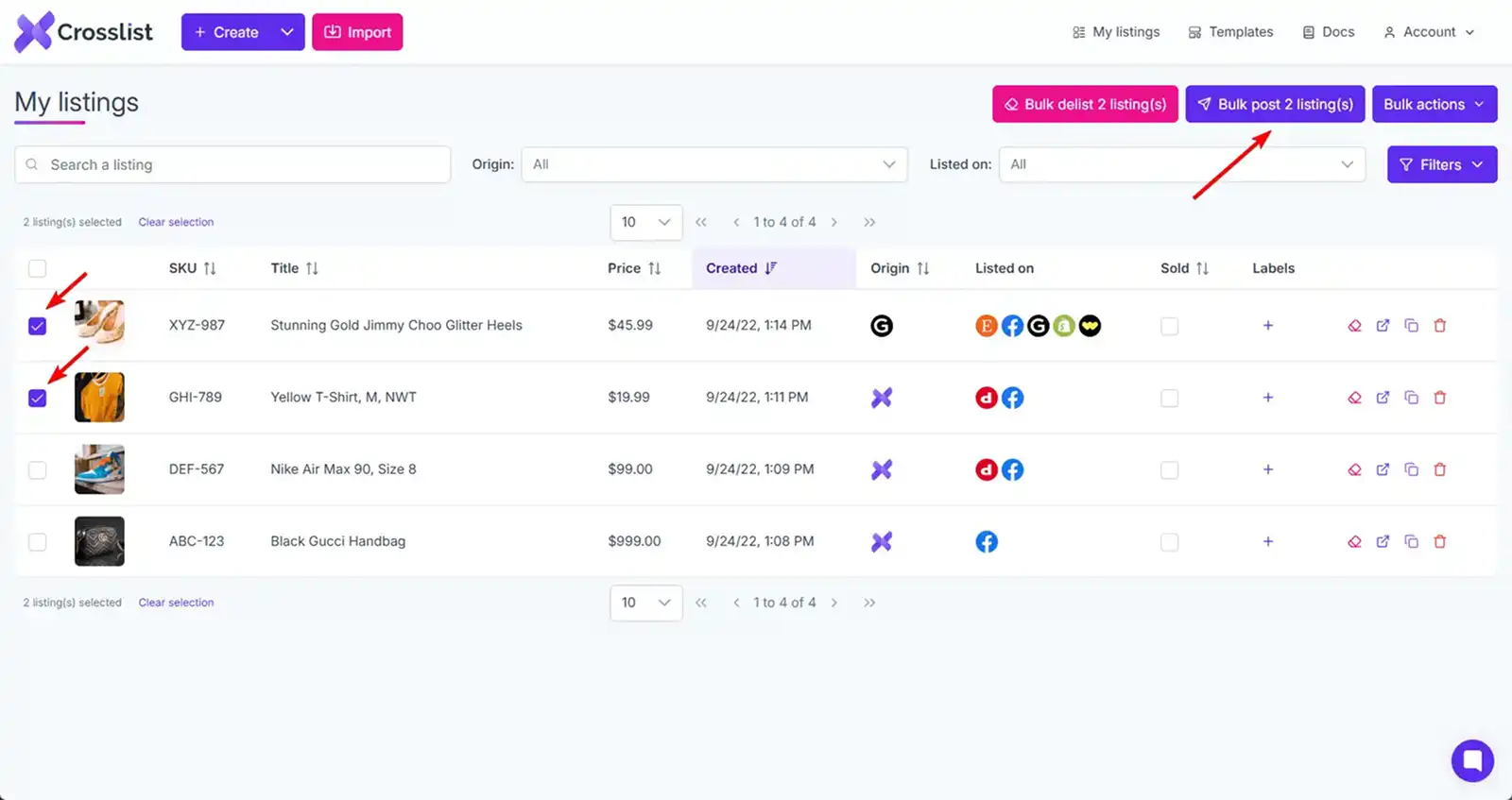Viewport: 1512px width, 800px height.
Task: Open external link icon for Black Gucci Handbag
Action: point(1383,541)
